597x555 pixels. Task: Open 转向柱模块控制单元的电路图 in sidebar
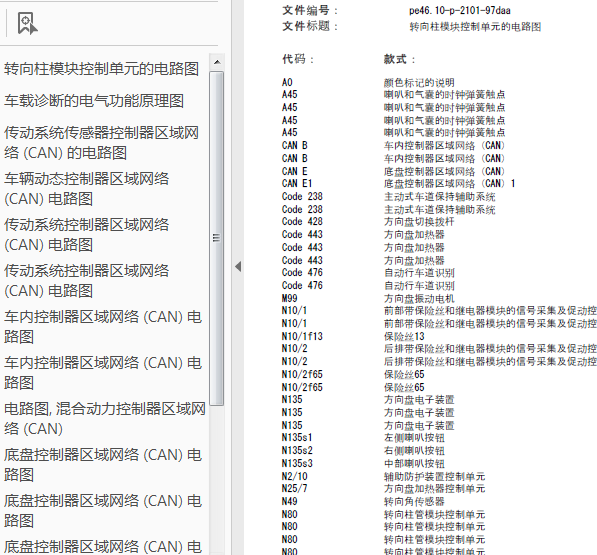coord(102,69)
